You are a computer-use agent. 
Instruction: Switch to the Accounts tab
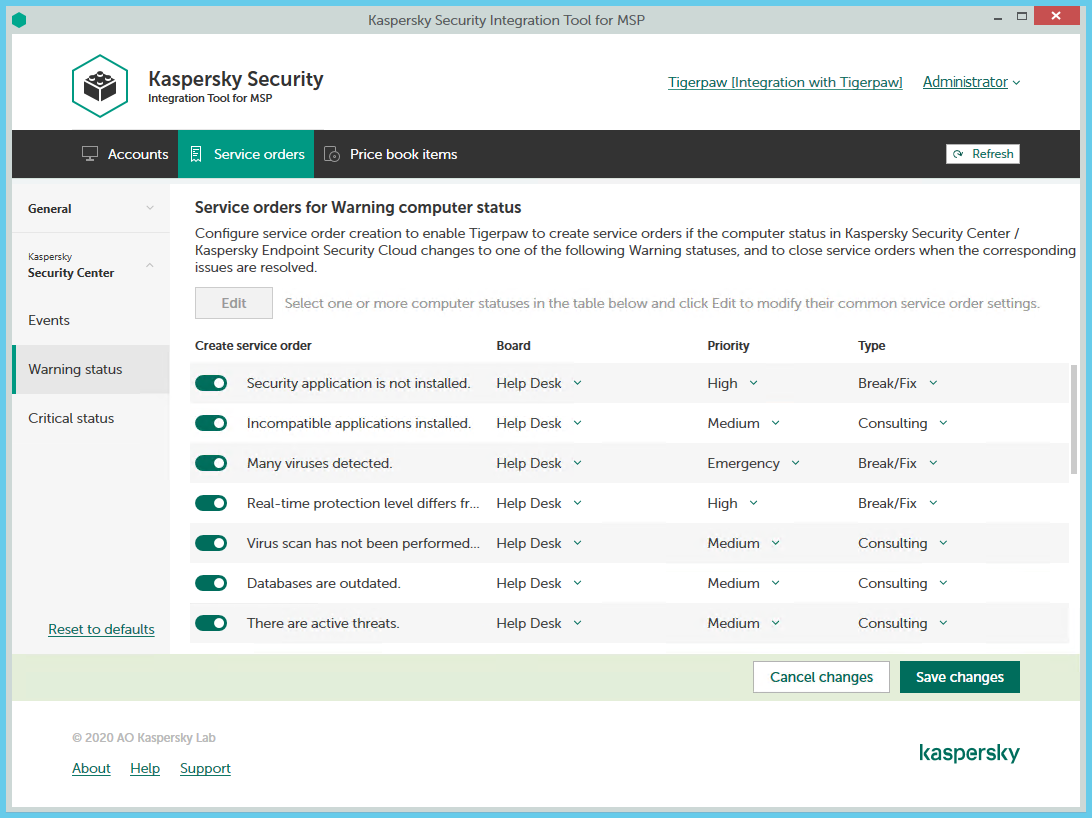[x=125, y=154]
